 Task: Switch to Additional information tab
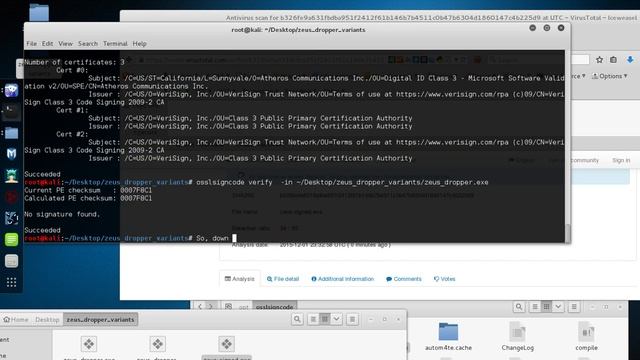[x=342, y=279]
